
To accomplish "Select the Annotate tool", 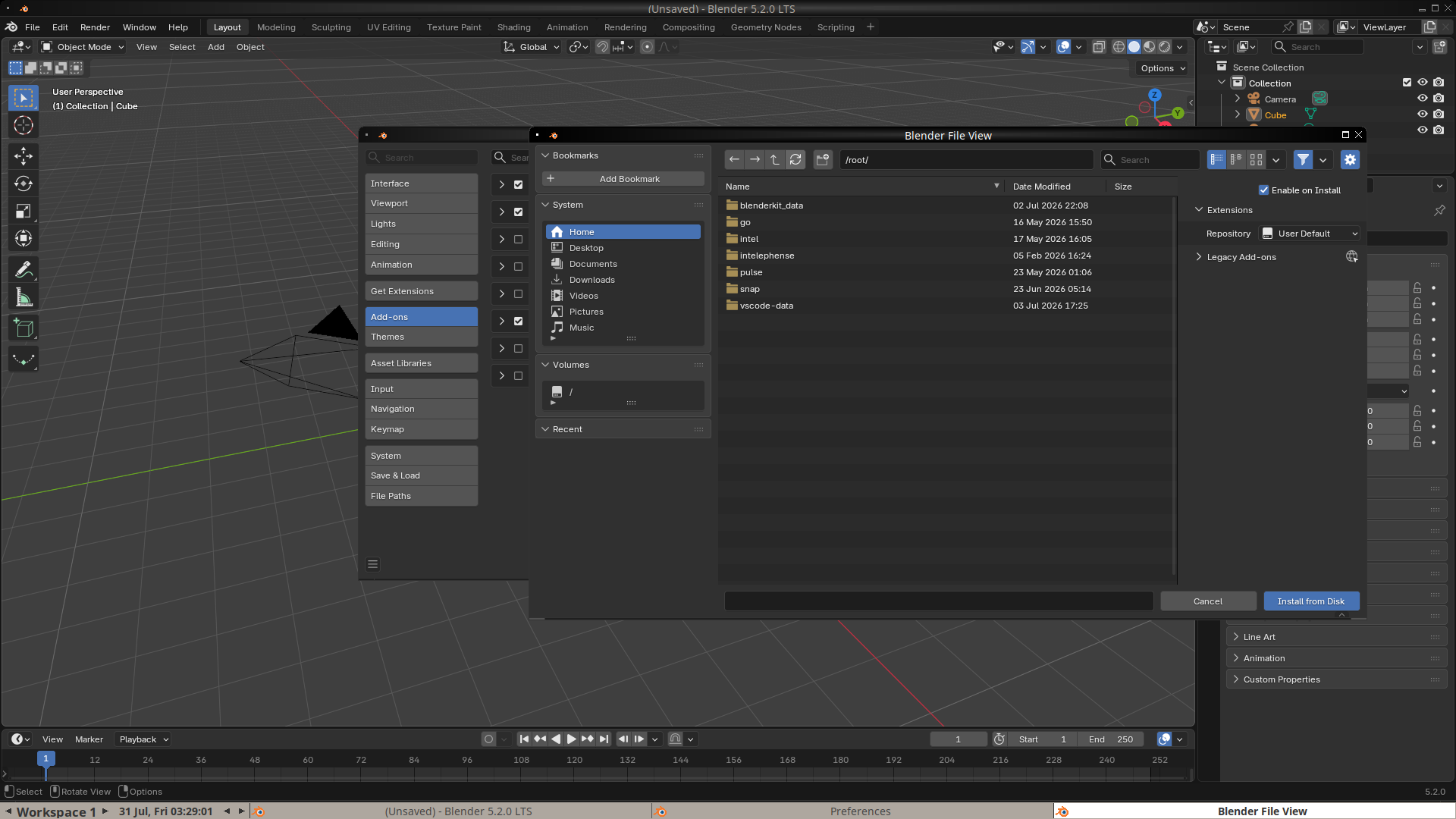I will click(24, 269).
